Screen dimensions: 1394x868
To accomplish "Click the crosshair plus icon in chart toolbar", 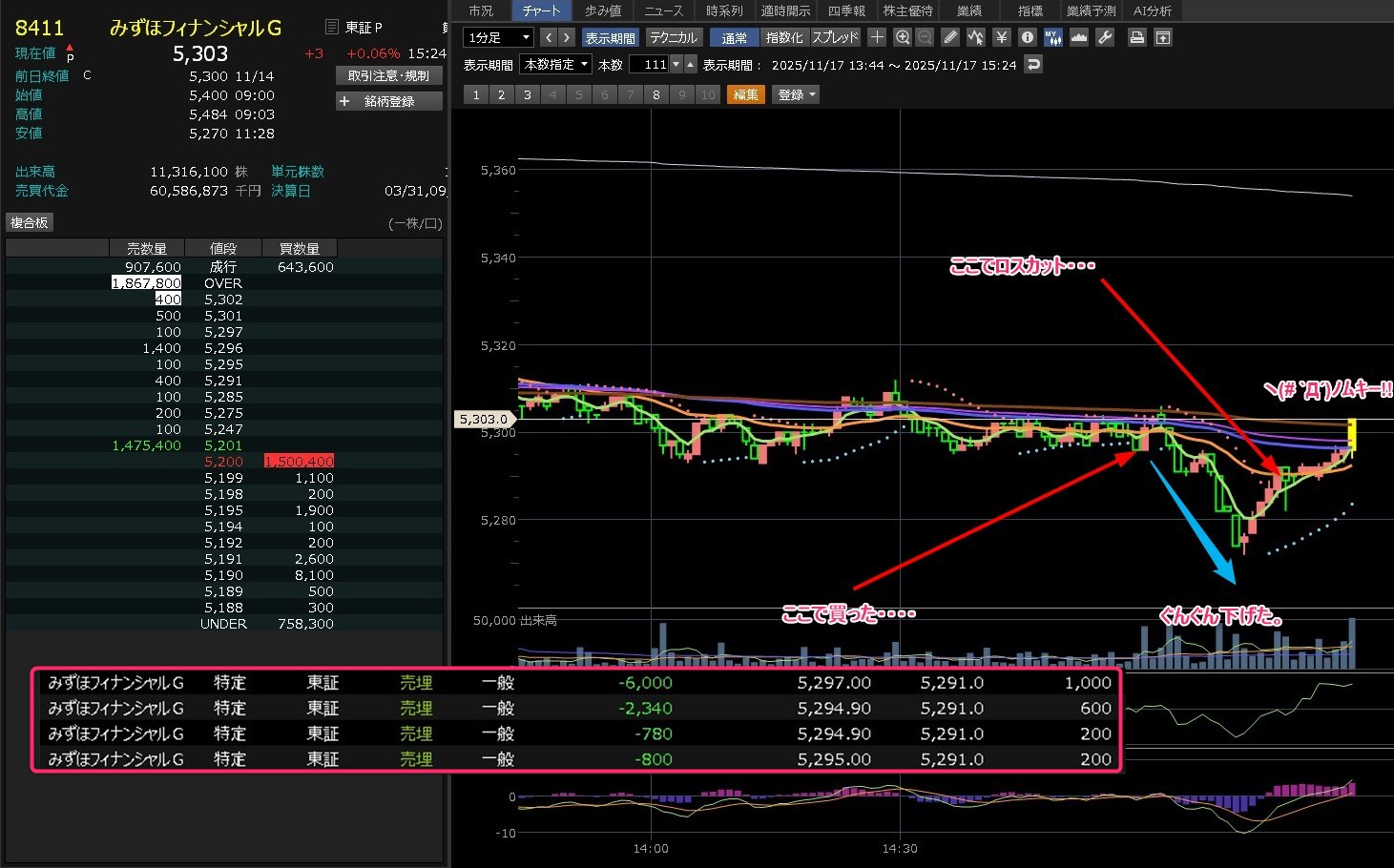I will click(x=877, y=37).
